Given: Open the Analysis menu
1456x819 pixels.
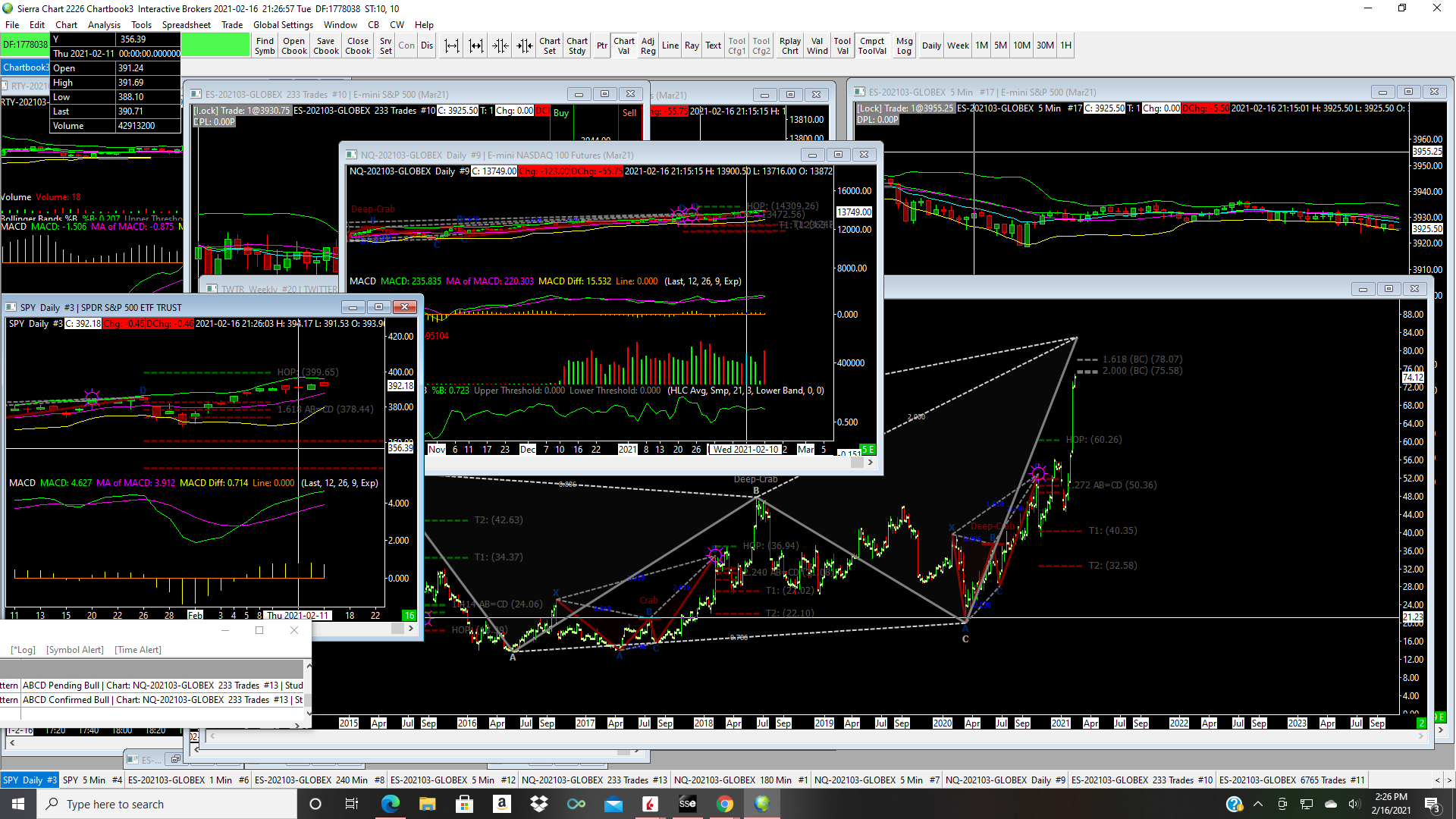Looking at the screenshot, I should [x=104, y=25].
